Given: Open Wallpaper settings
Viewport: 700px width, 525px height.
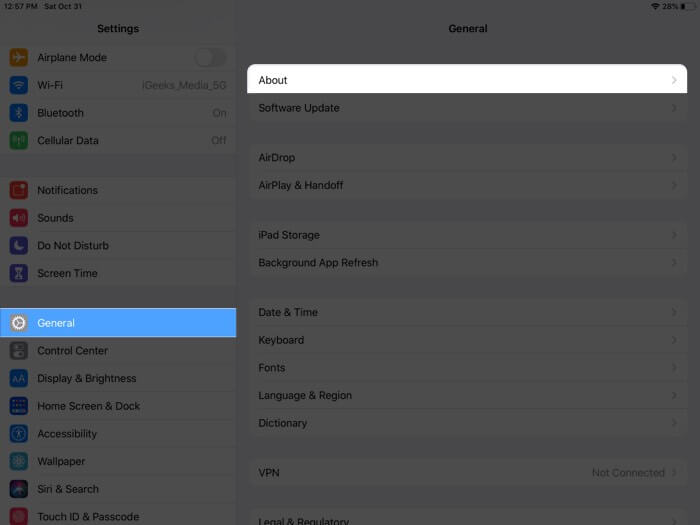Looking at the screenshot, I should pos(118,461).
